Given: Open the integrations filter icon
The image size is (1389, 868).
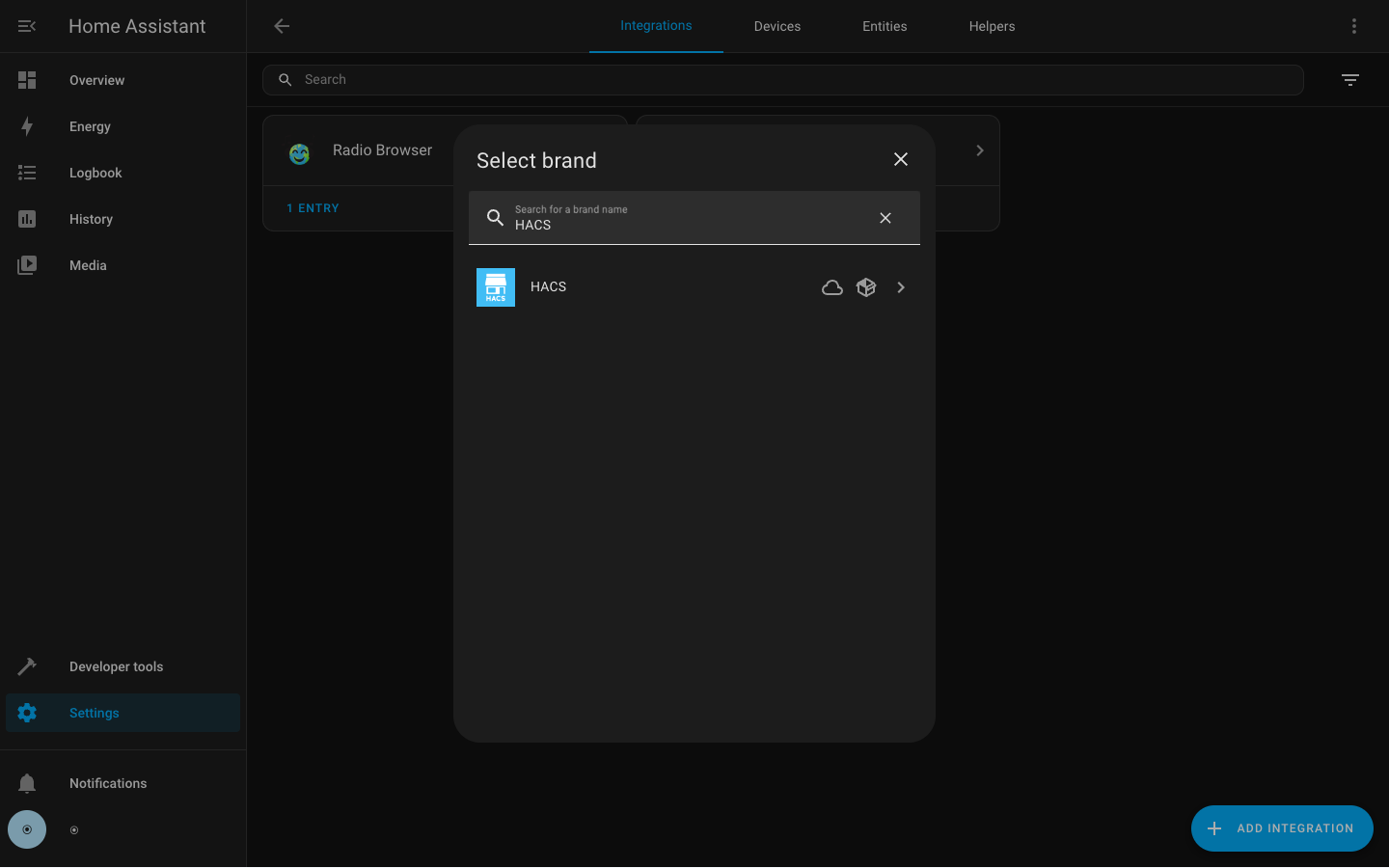Looking at the screenshot, I should tap(1349, 80).
